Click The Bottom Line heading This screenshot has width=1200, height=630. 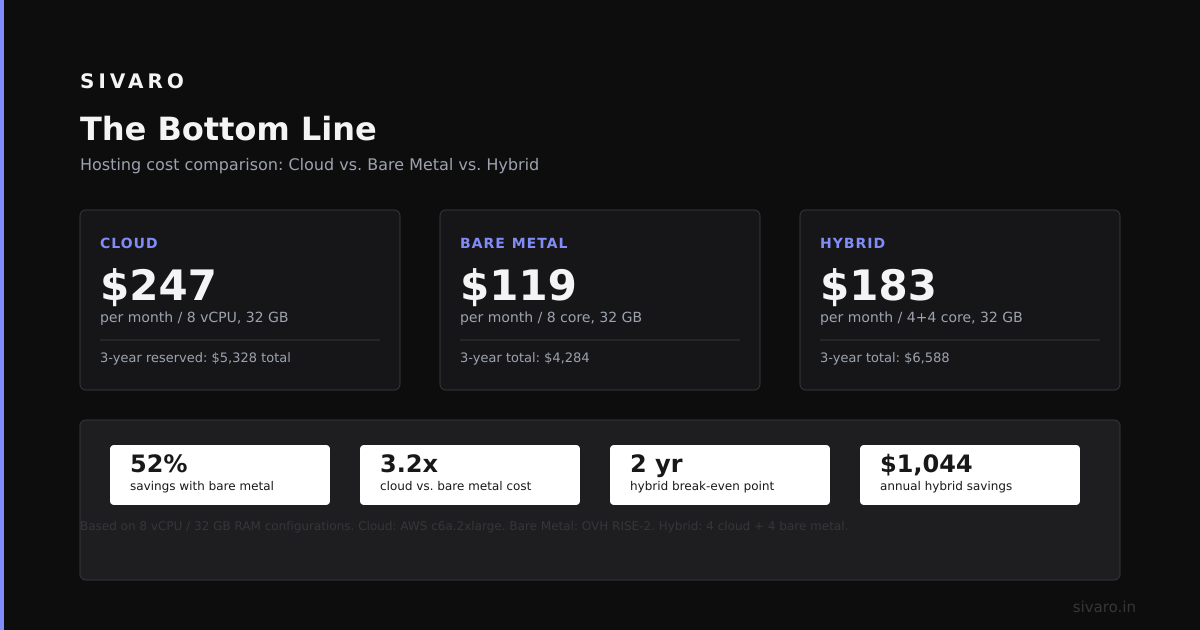click(228, 129)
